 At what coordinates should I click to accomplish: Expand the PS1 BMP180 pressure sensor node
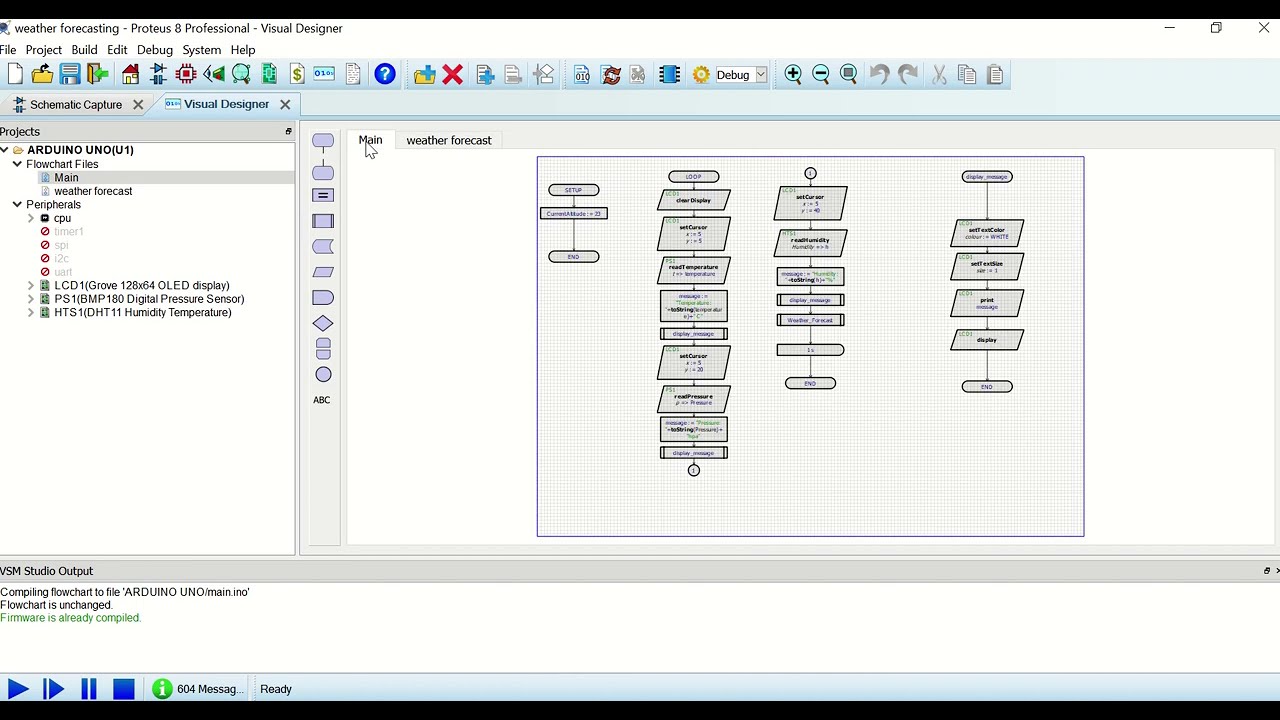[31, 299]
